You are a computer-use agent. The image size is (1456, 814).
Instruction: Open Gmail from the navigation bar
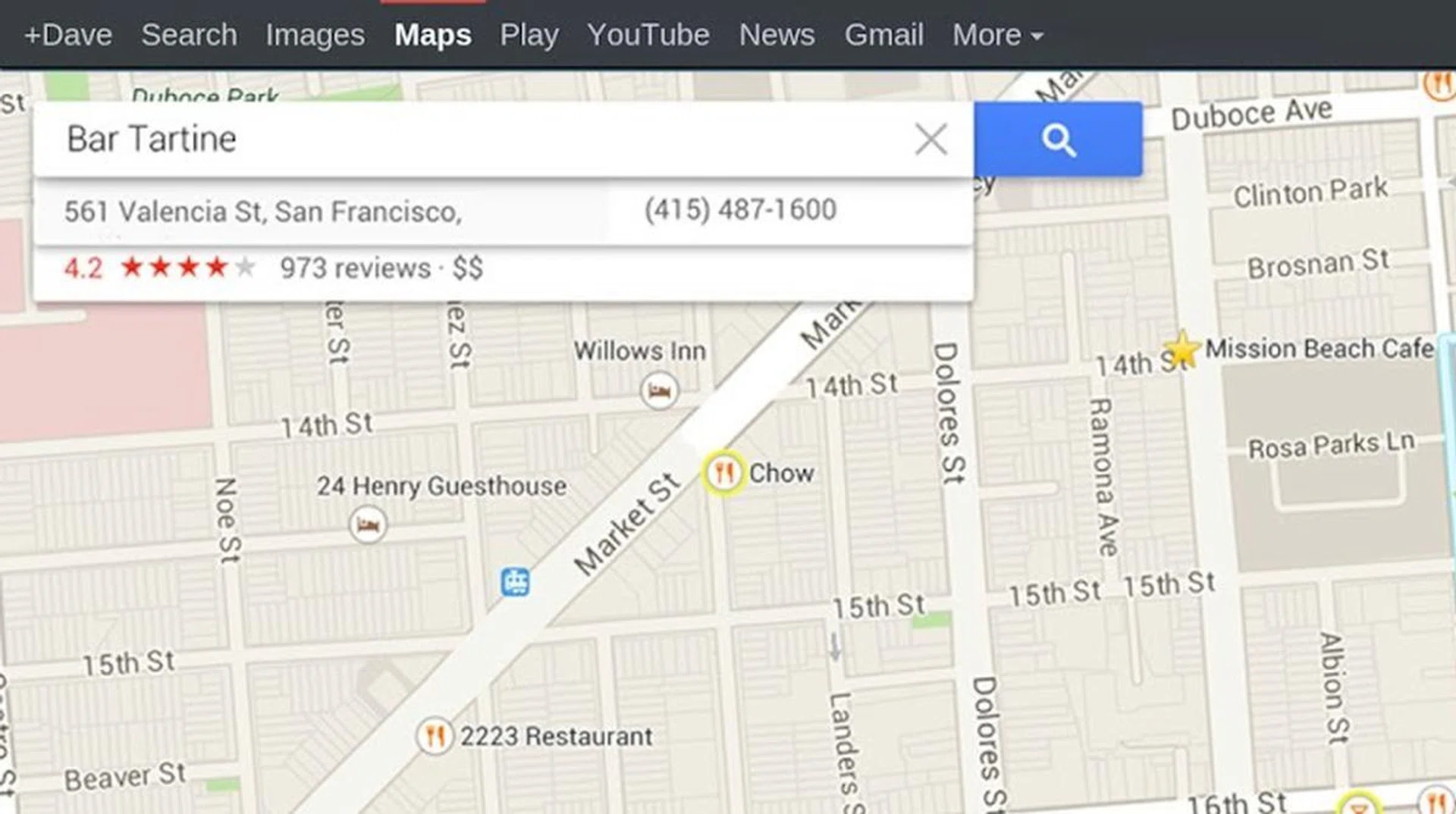point(884,35)
